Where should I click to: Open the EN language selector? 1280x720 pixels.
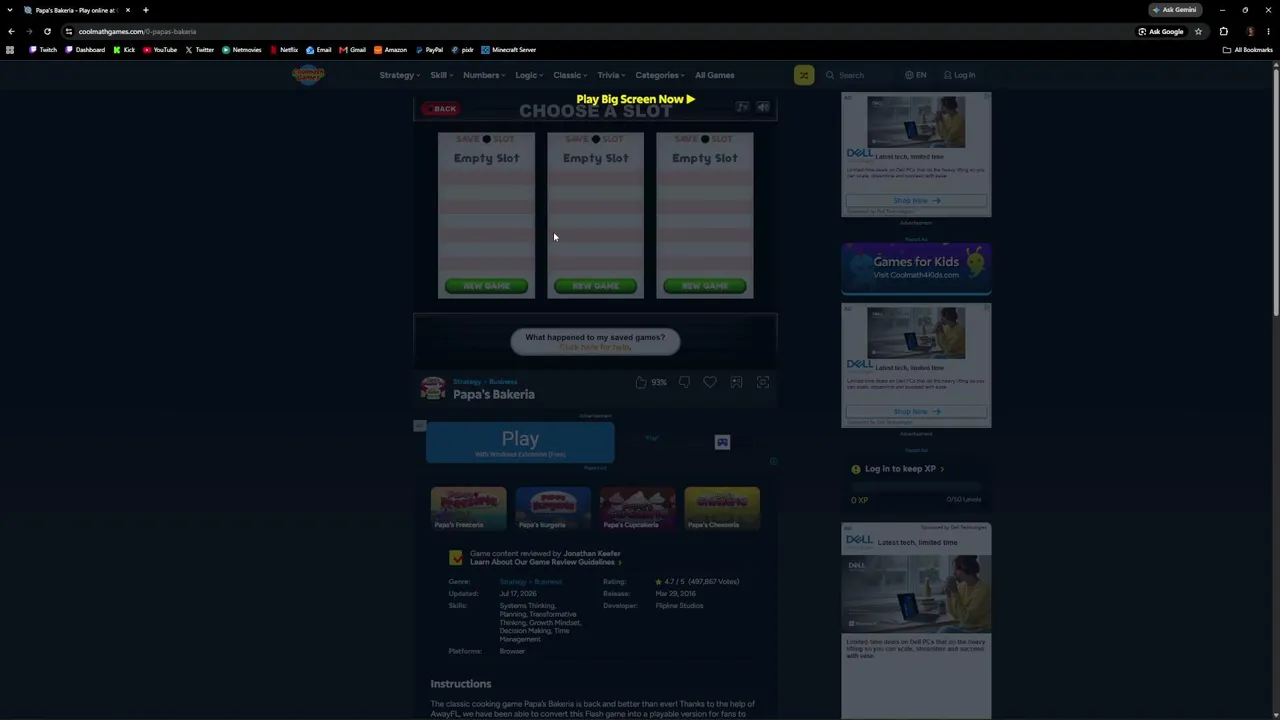click(x=916, y=75)
